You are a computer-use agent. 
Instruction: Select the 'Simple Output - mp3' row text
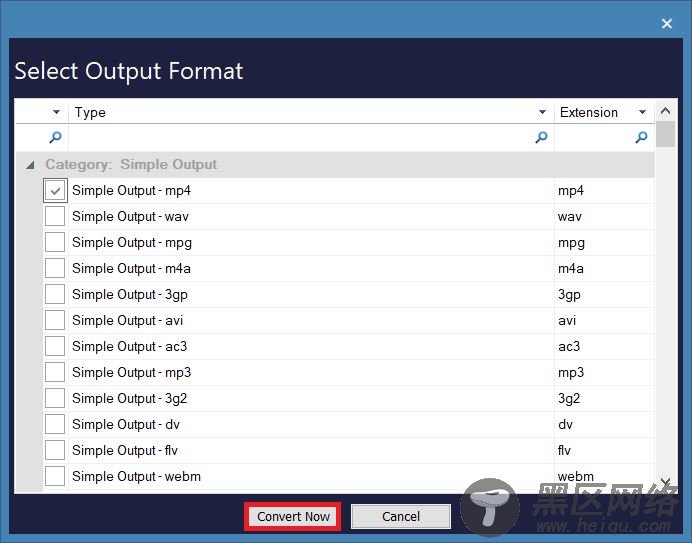click(x=132, y=373)
